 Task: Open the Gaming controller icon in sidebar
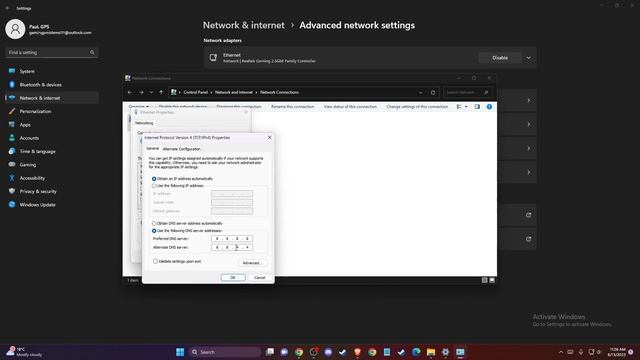pos(12,164)
